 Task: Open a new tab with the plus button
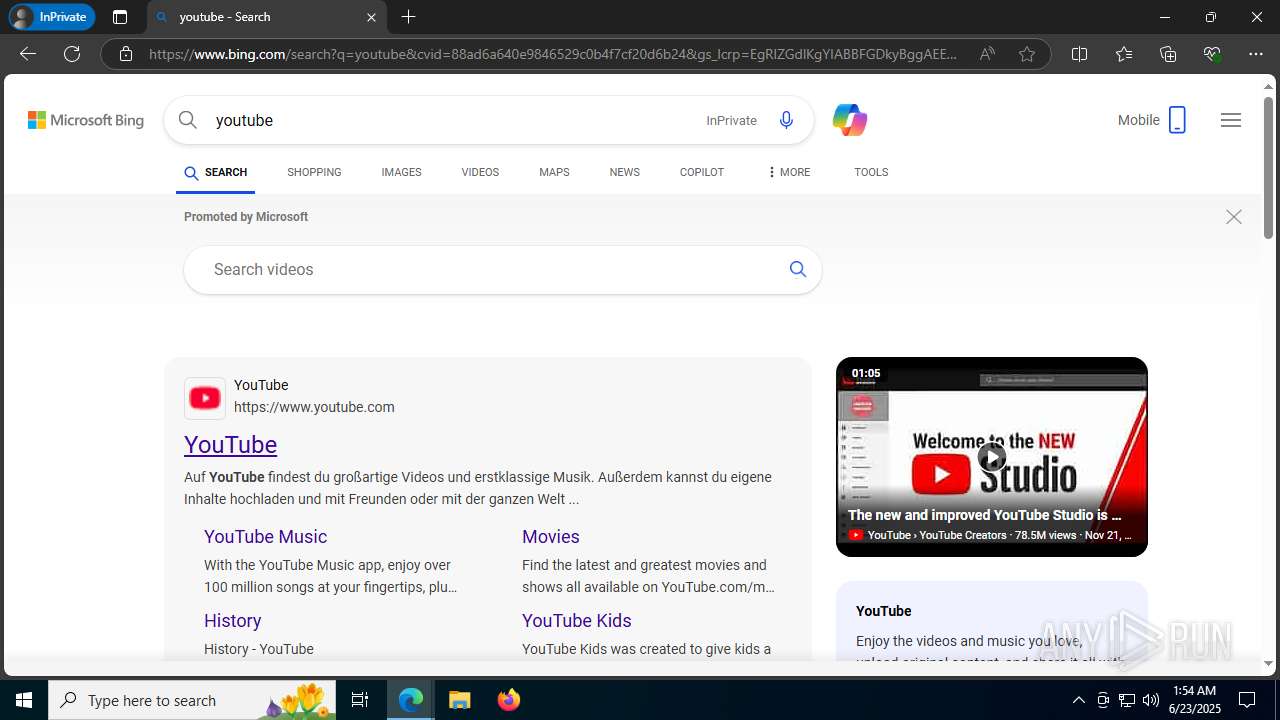408,17
